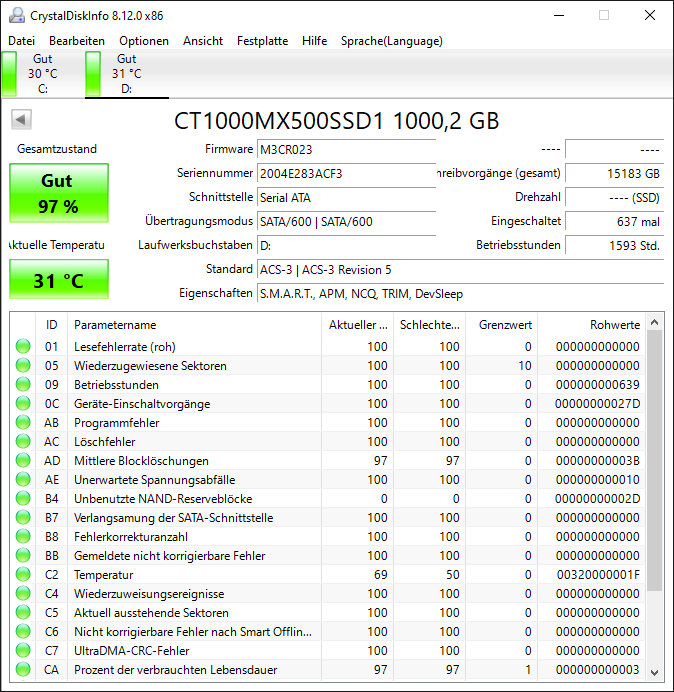The image size is (674, 692).
Task: Click the Betriebsstunden value 1593 Std.
Action: (614, 245)
